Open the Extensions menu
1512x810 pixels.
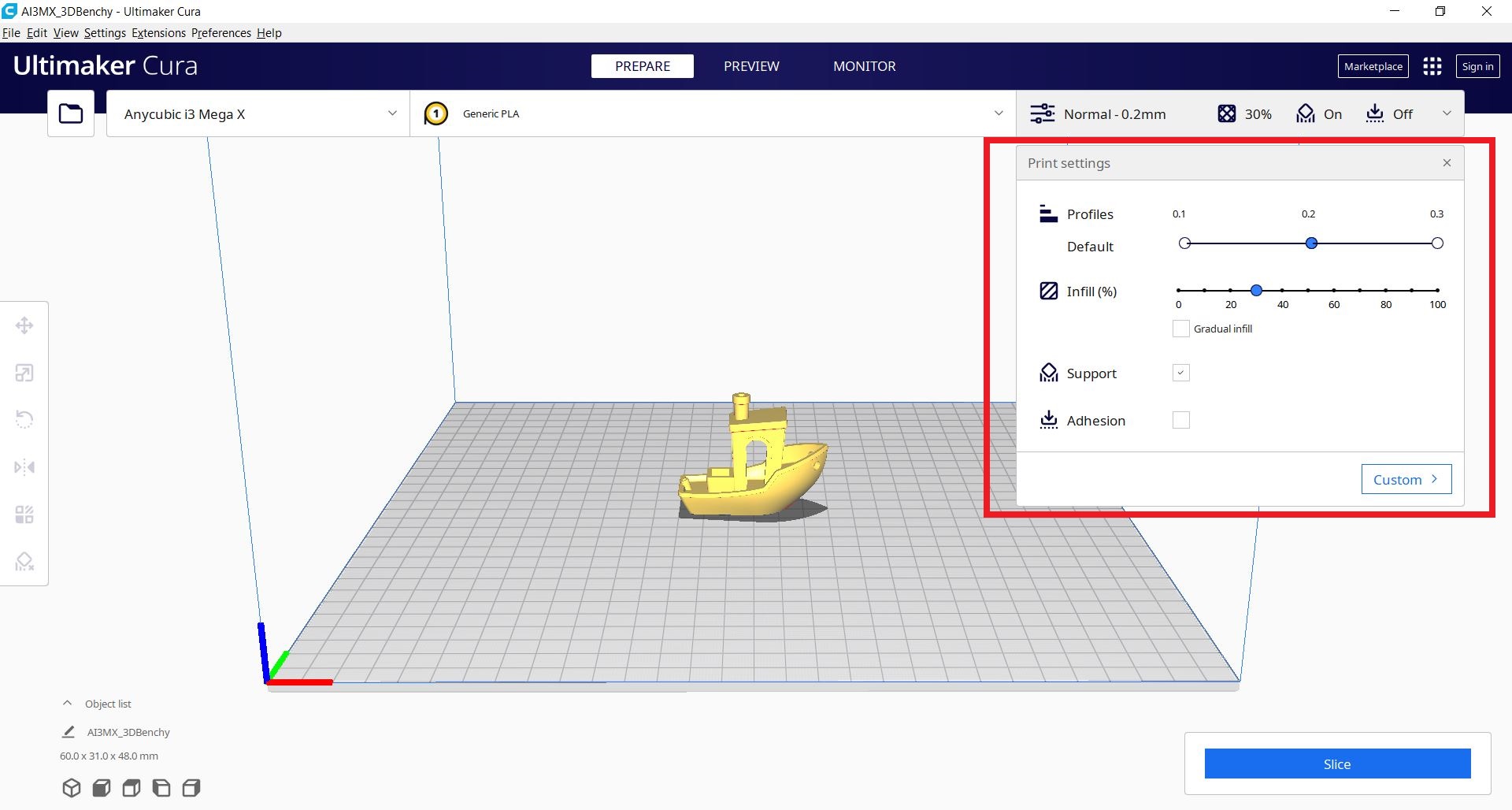pos(158,33)
